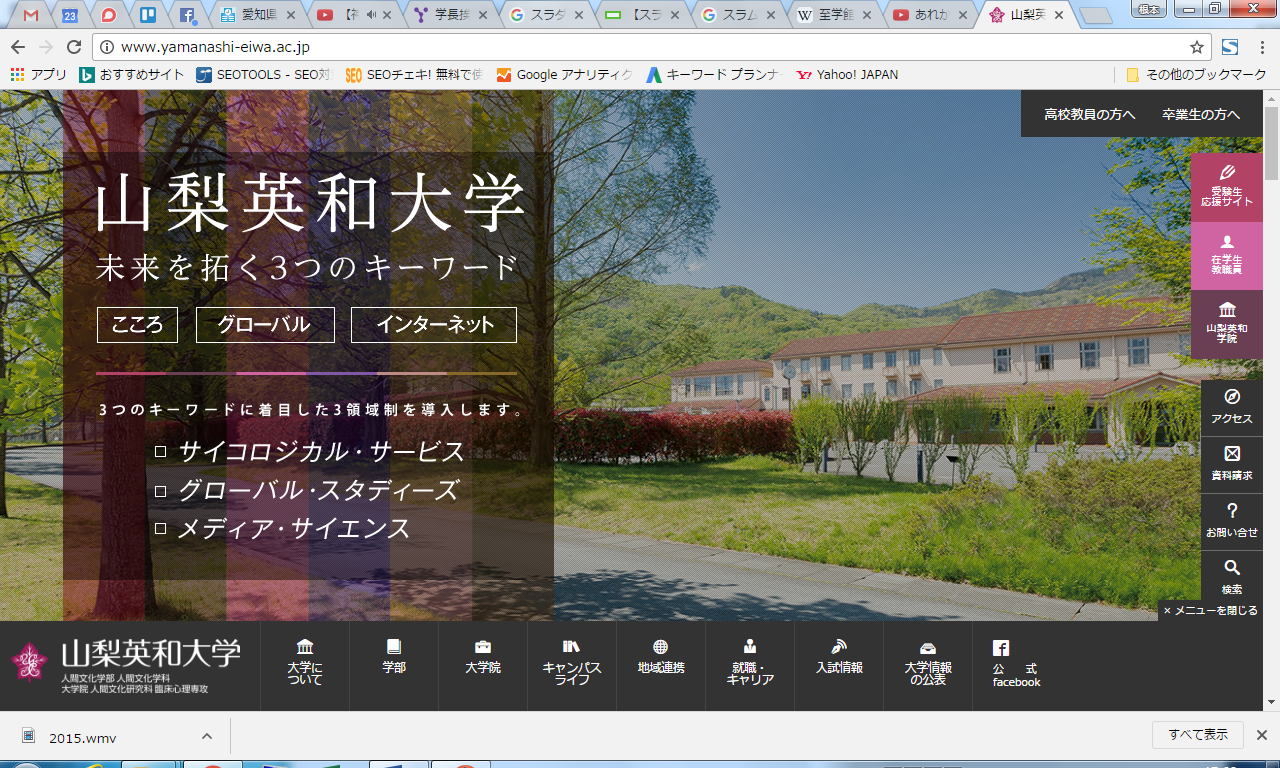
Task: Expand the 2015.wmv download options chevron
Action: tap(206, 737)
